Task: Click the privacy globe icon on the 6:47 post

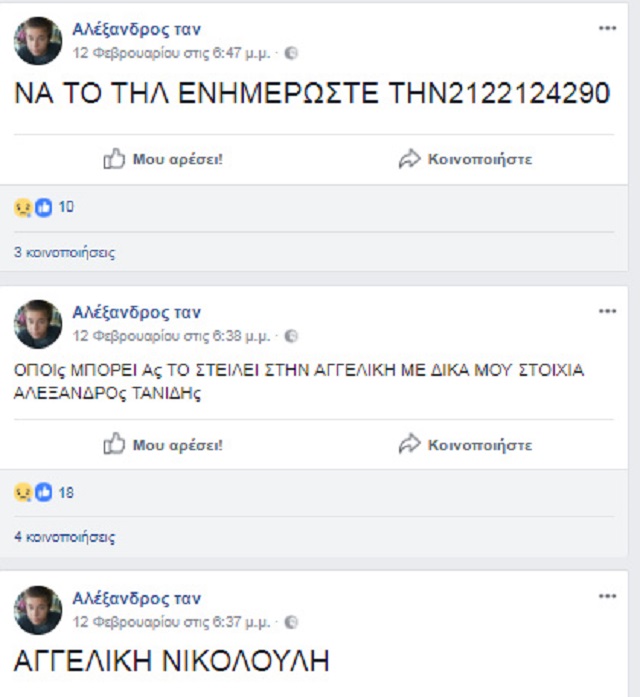Action: [291, 53]
